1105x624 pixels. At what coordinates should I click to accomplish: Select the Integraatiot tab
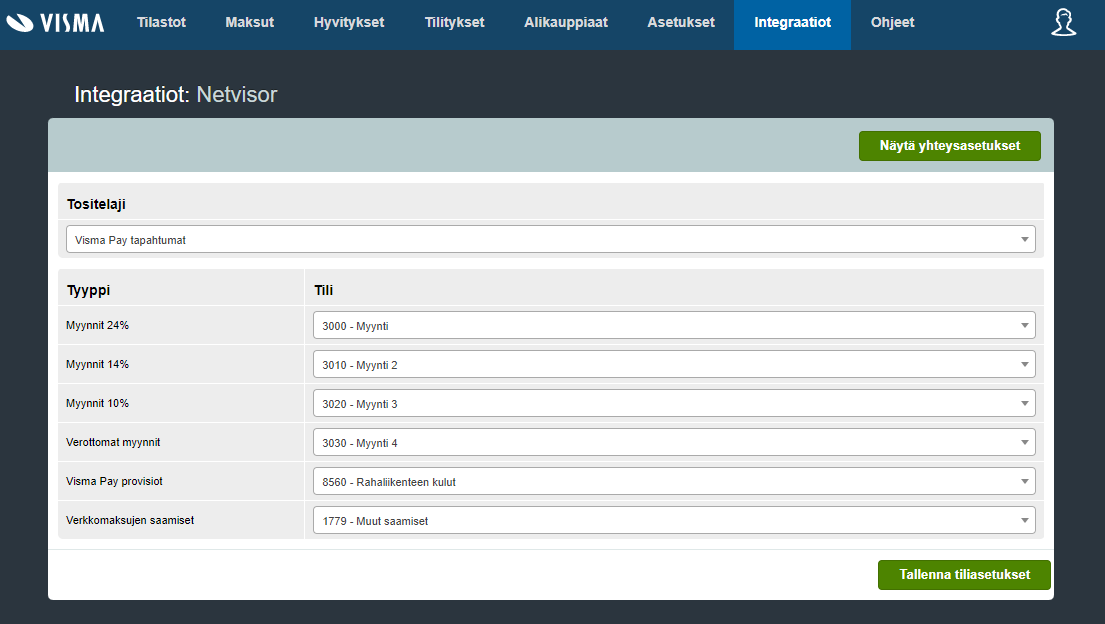792,22
